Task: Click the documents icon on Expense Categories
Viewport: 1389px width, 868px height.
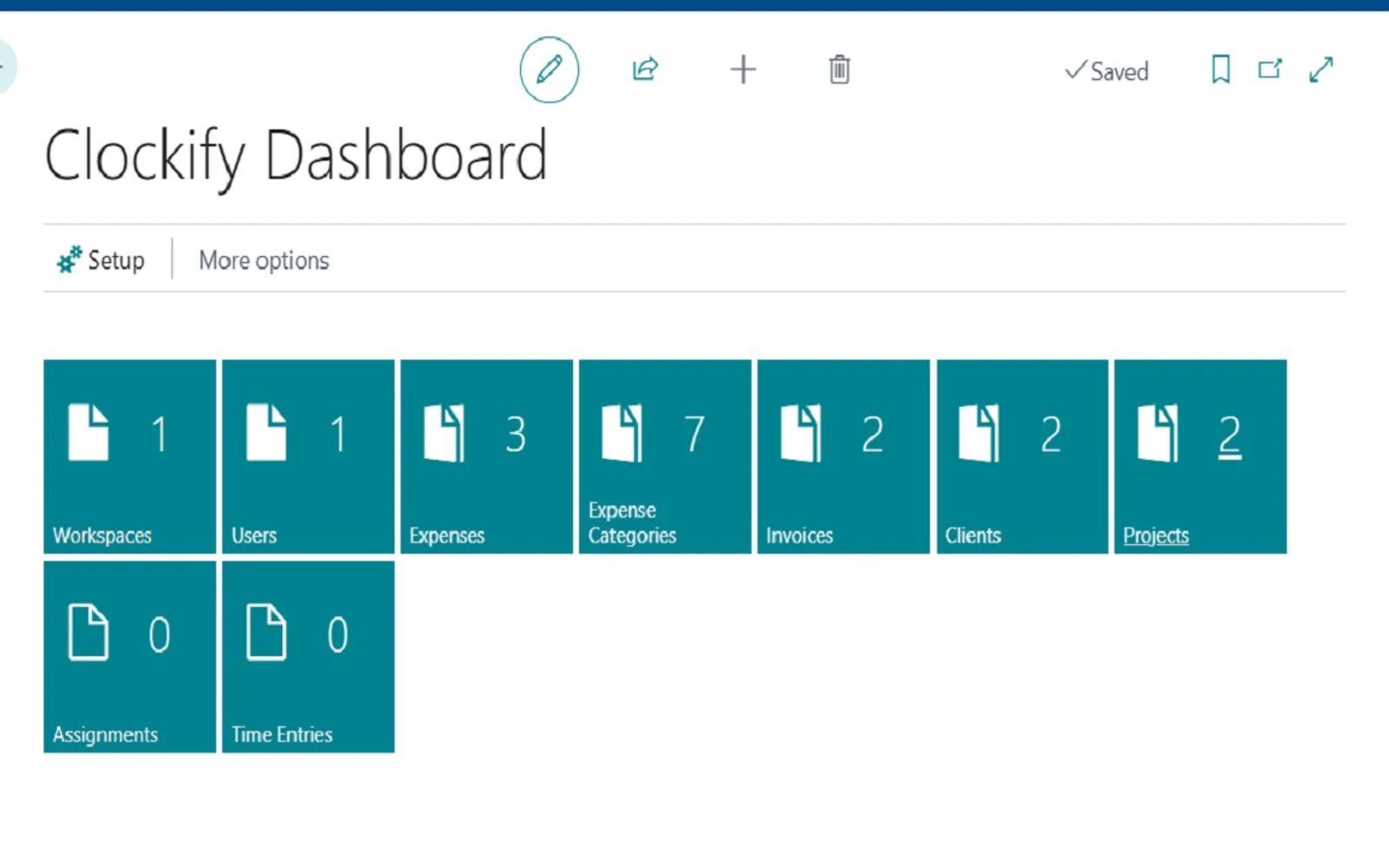Action: [622, 433]
